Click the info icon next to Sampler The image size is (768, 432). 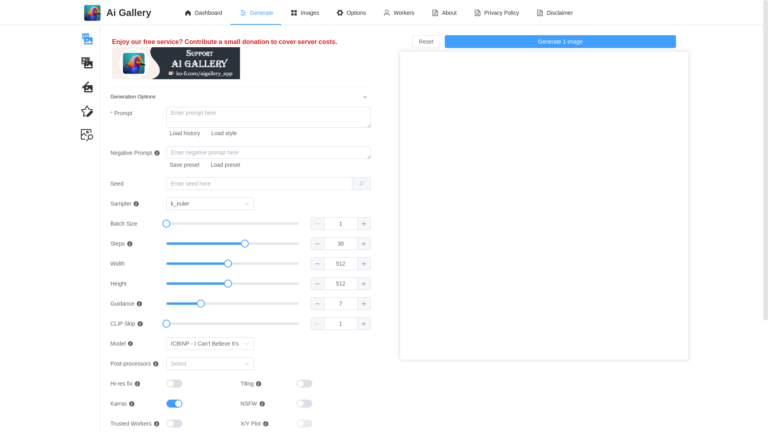click(x=136, y=204)
